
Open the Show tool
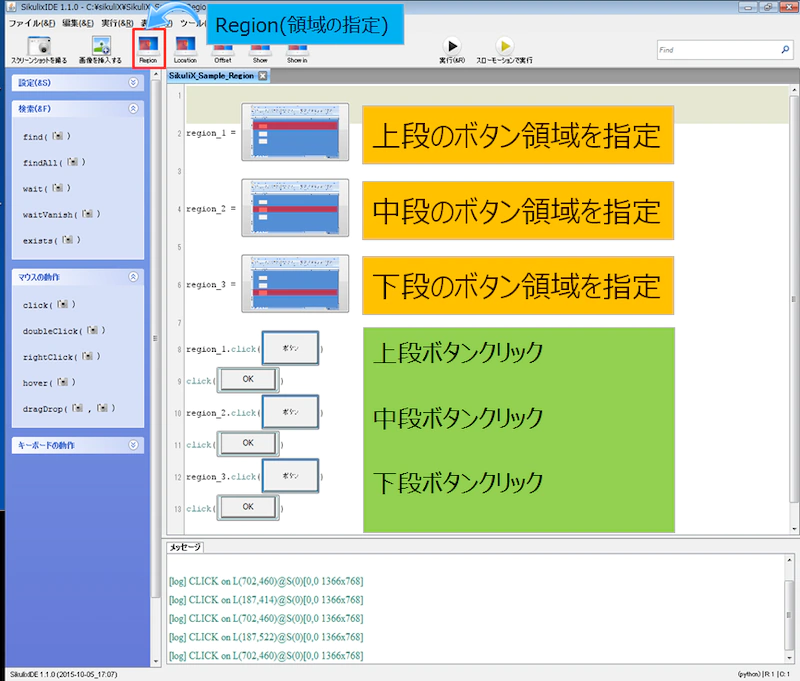(262, 48)
